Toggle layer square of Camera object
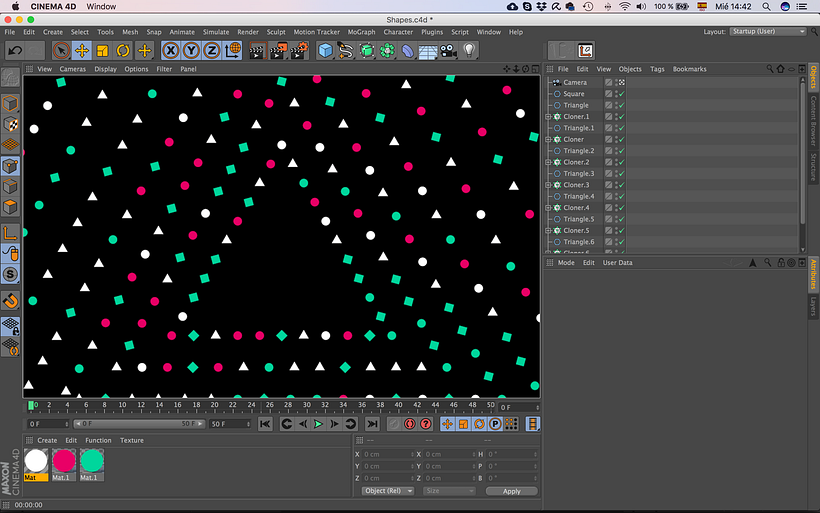The width and height of the screenshot is (820, 513). coord(608,83)
